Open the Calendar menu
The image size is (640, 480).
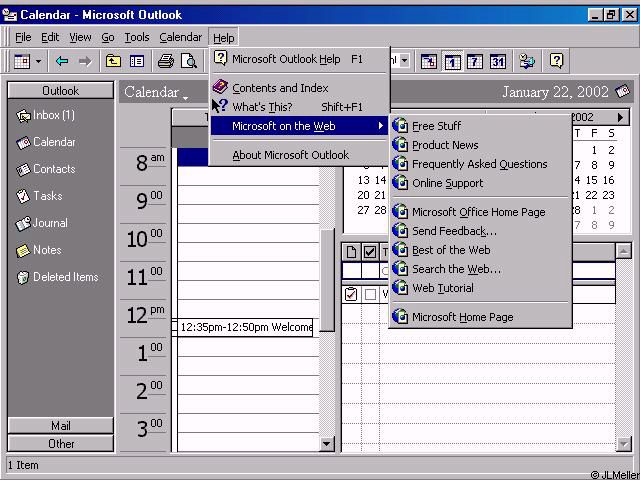(x=180, y=38)
